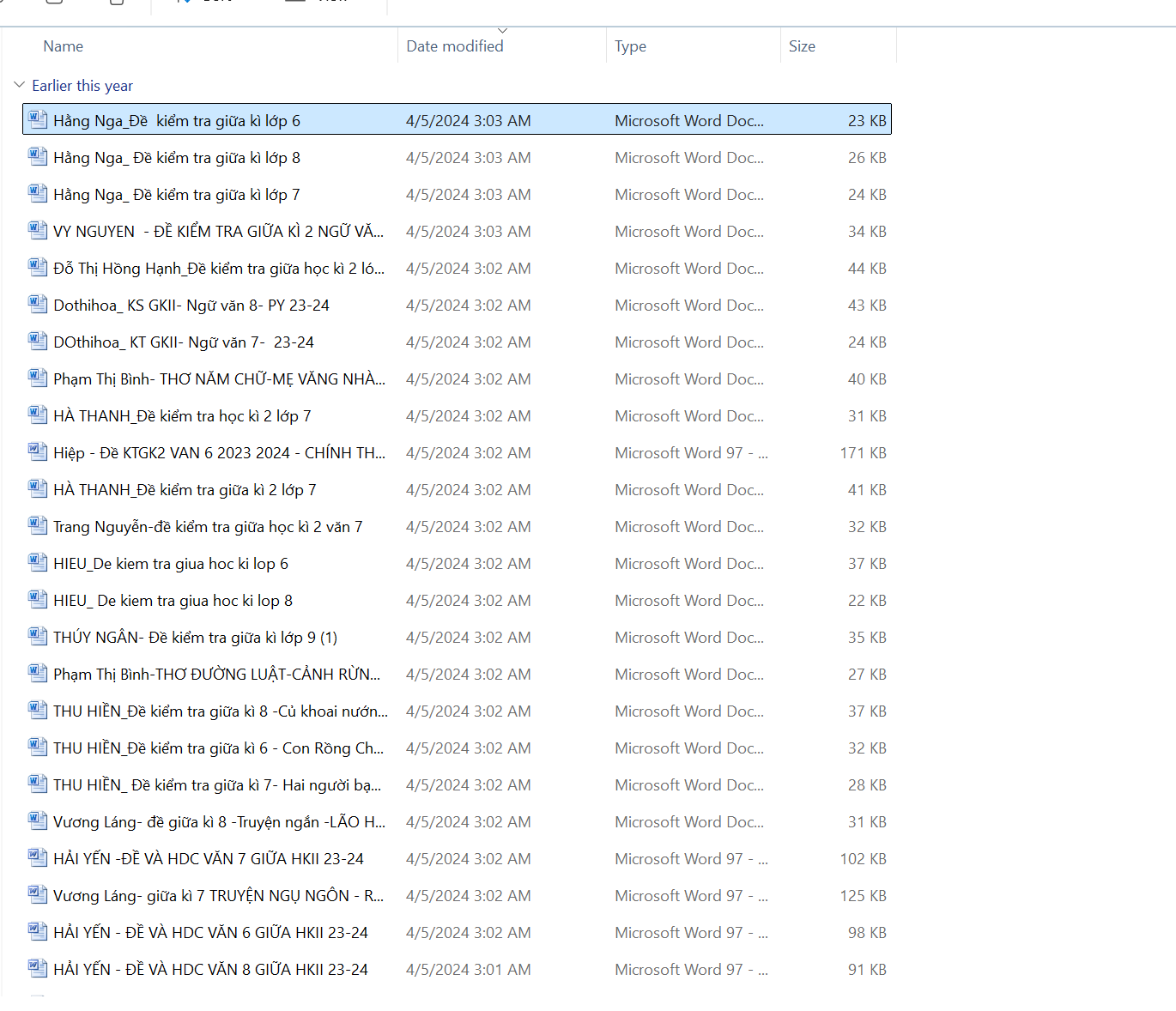Select 'HIEU_ De kiem tra giua hoc ki lop 8' name
Viewport: 1176px width, 1011px height.
(x=173, y=601)
